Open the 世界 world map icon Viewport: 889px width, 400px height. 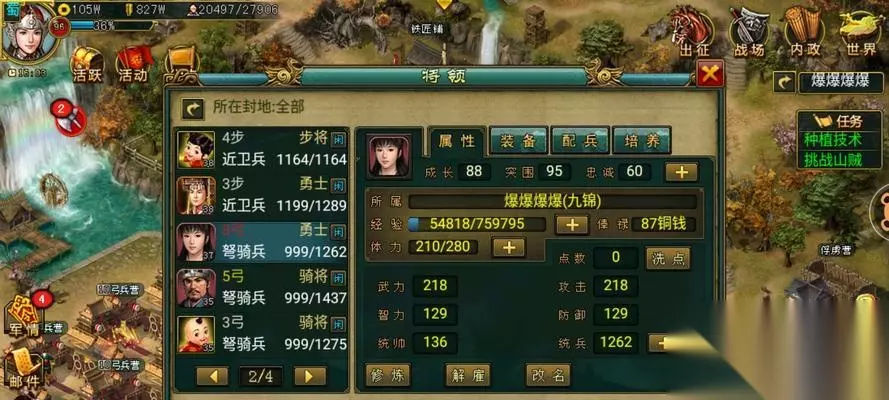(861, 31)
